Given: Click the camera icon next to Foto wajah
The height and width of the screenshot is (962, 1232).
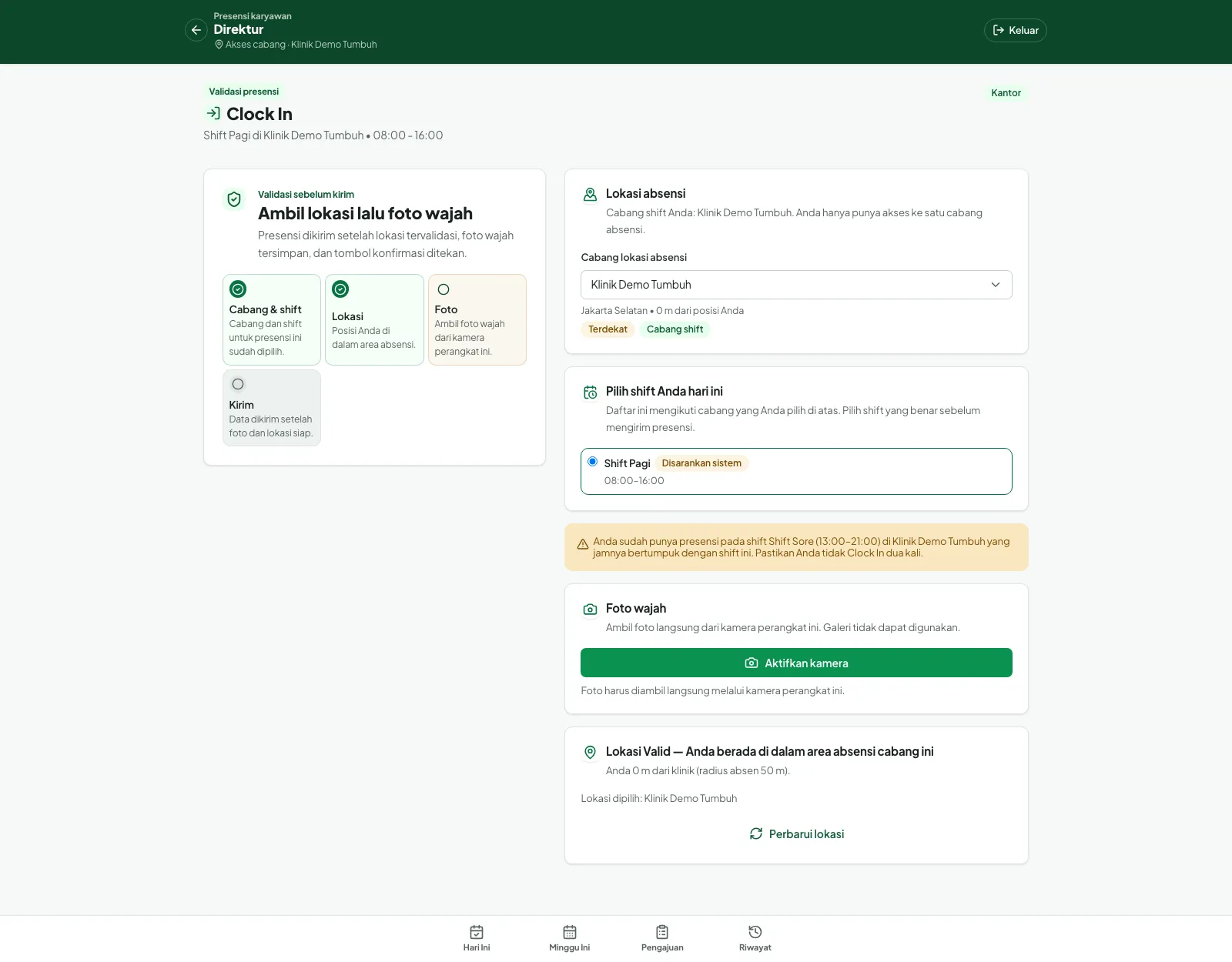Looking at the screenshot, I should coord(590,610).
